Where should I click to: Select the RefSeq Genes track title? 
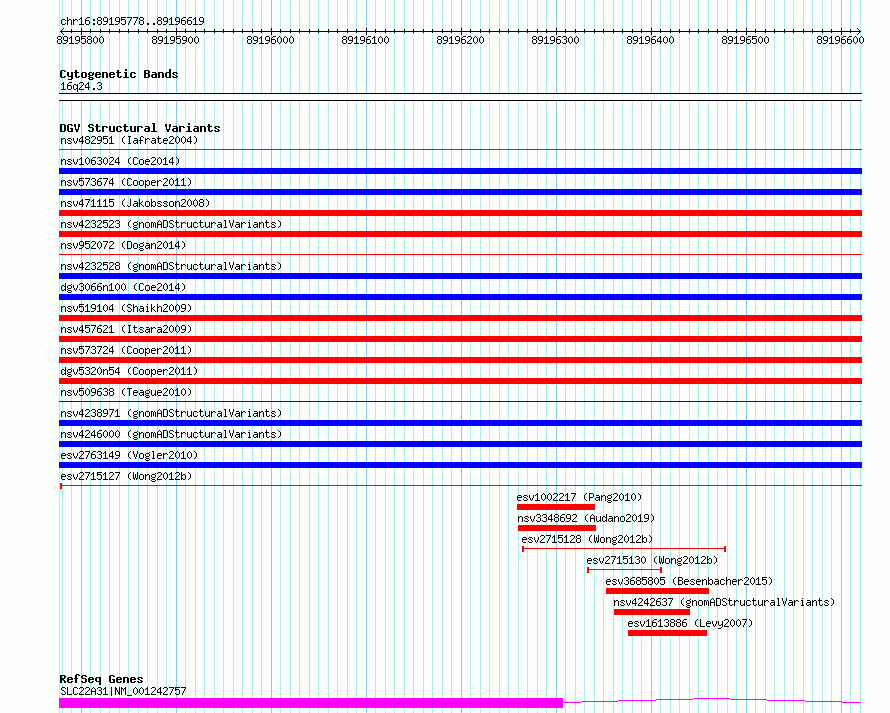pos(101,679)
